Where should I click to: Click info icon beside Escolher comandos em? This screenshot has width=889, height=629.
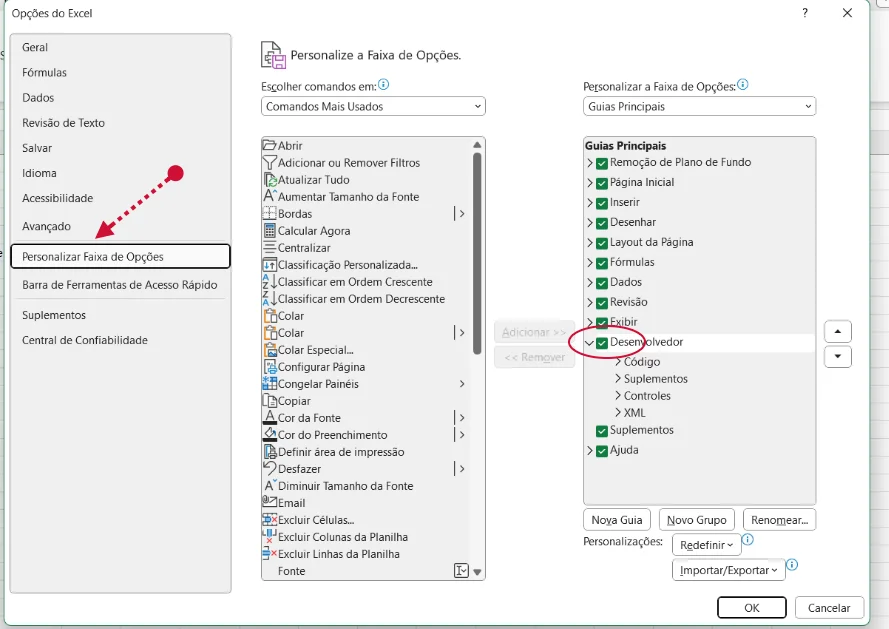coord(384,85)
